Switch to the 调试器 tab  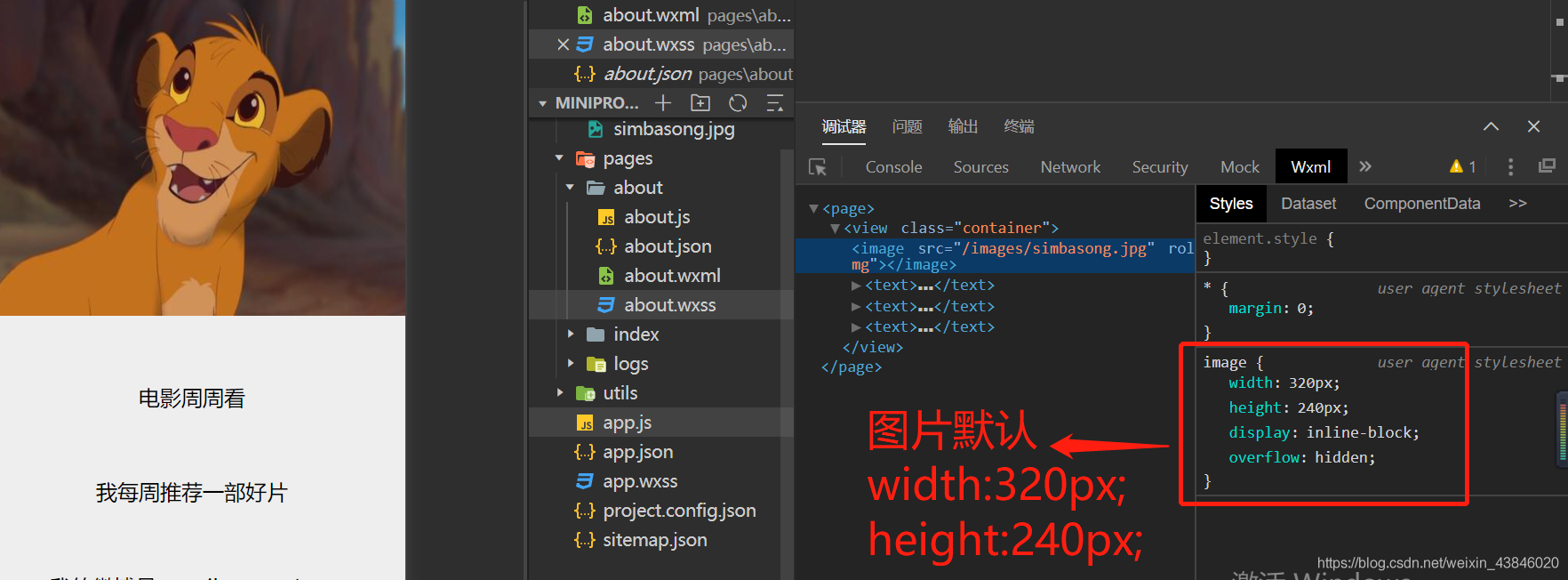click(x=844, y=126)
